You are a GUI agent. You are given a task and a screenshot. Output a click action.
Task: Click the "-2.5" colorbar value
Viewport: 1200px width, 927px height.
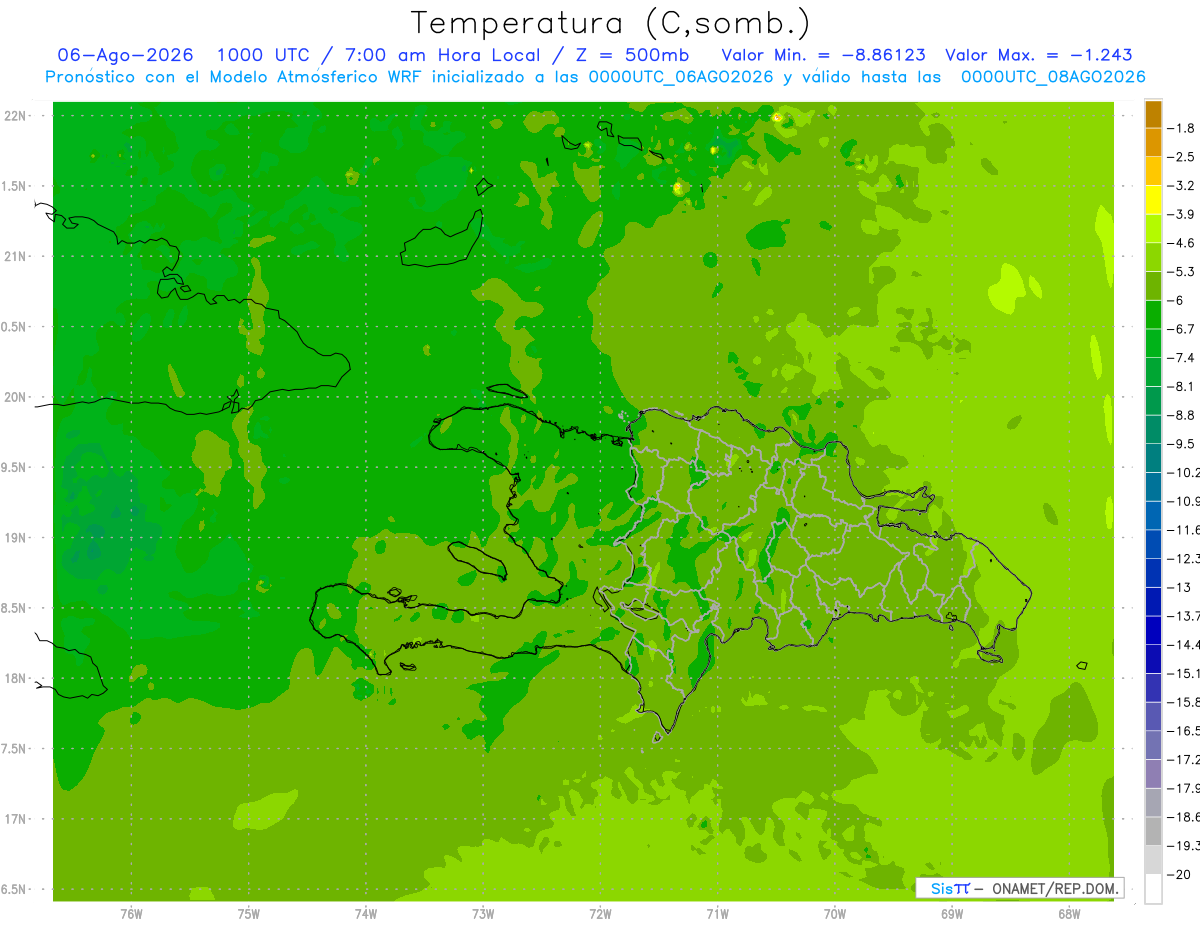(x=1182, y=157)
